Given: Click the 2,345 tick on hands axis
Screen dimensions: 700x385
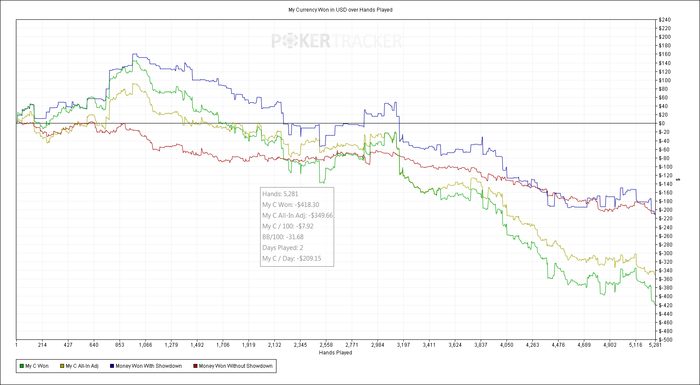Looking at the screenshot, I should click(x=300, y=345).
